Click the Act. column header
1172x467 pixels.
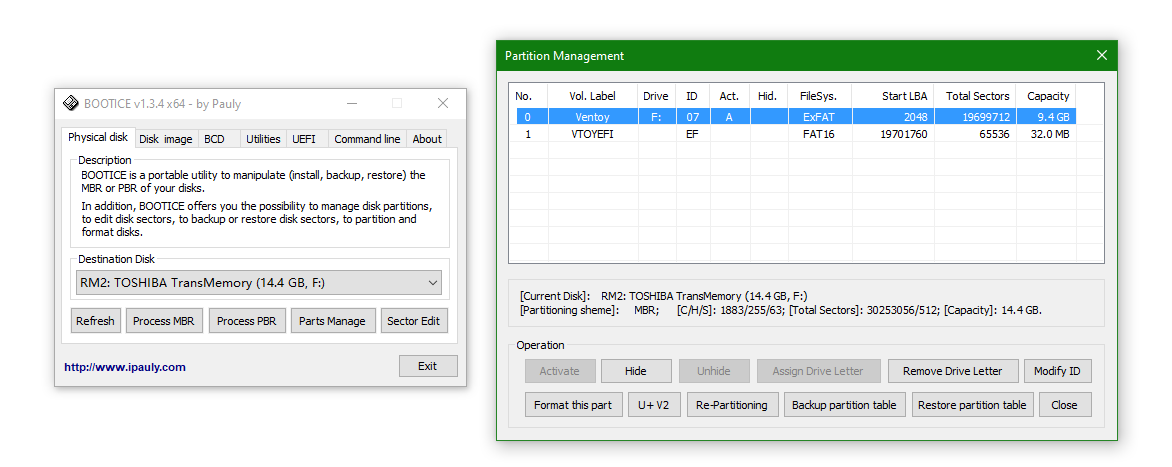click(x=729, y=96)
